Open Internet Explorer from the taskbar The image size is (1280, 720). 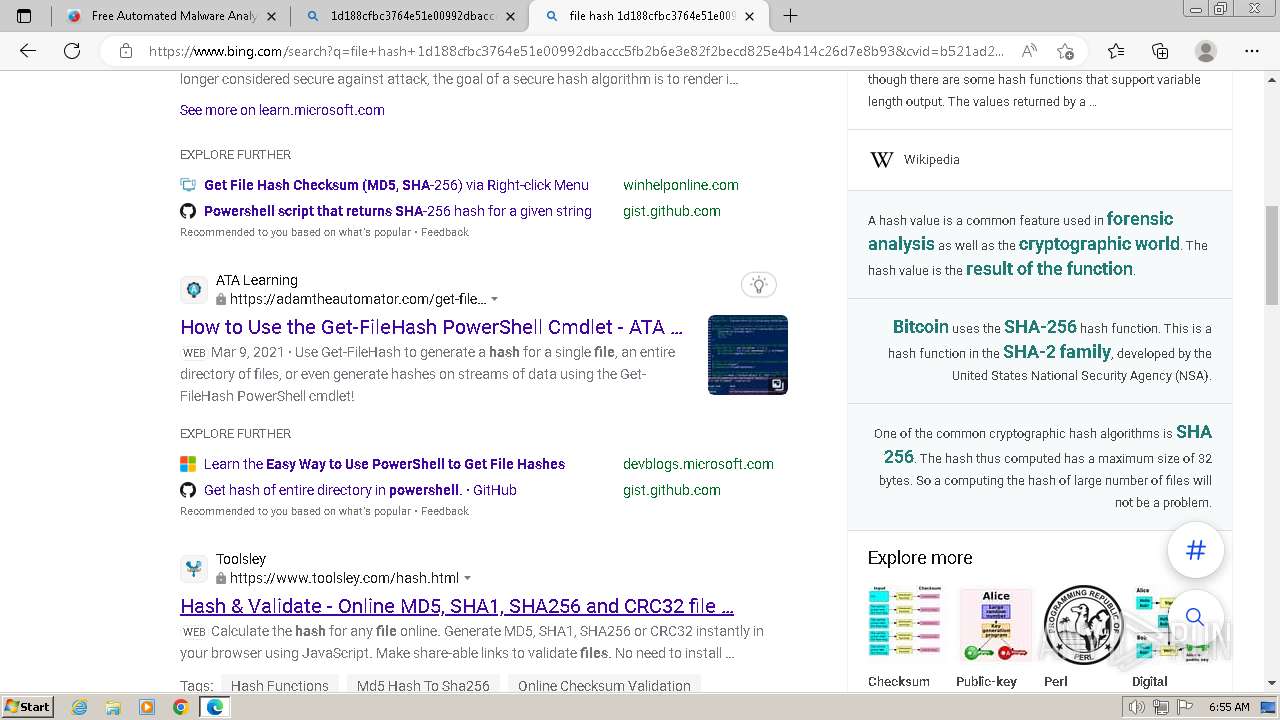tap(79, 707)
